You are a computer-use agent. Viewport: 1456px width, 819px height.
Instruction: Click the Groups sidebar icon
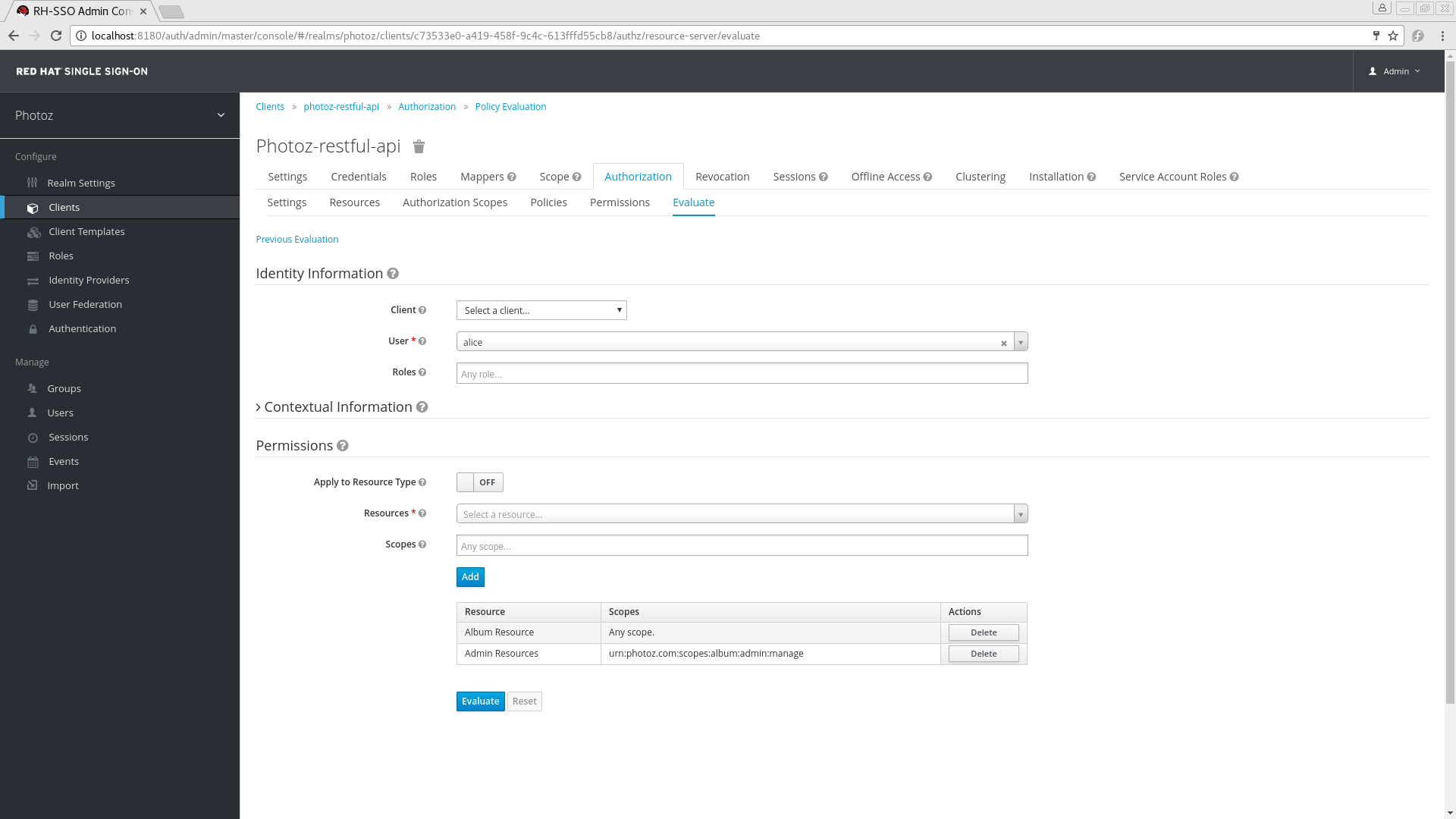click(34, 388)
